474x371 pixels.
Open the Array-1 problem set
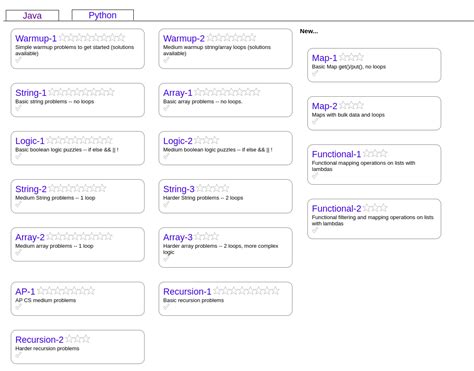pyautogui.click(x=178, y=93)
